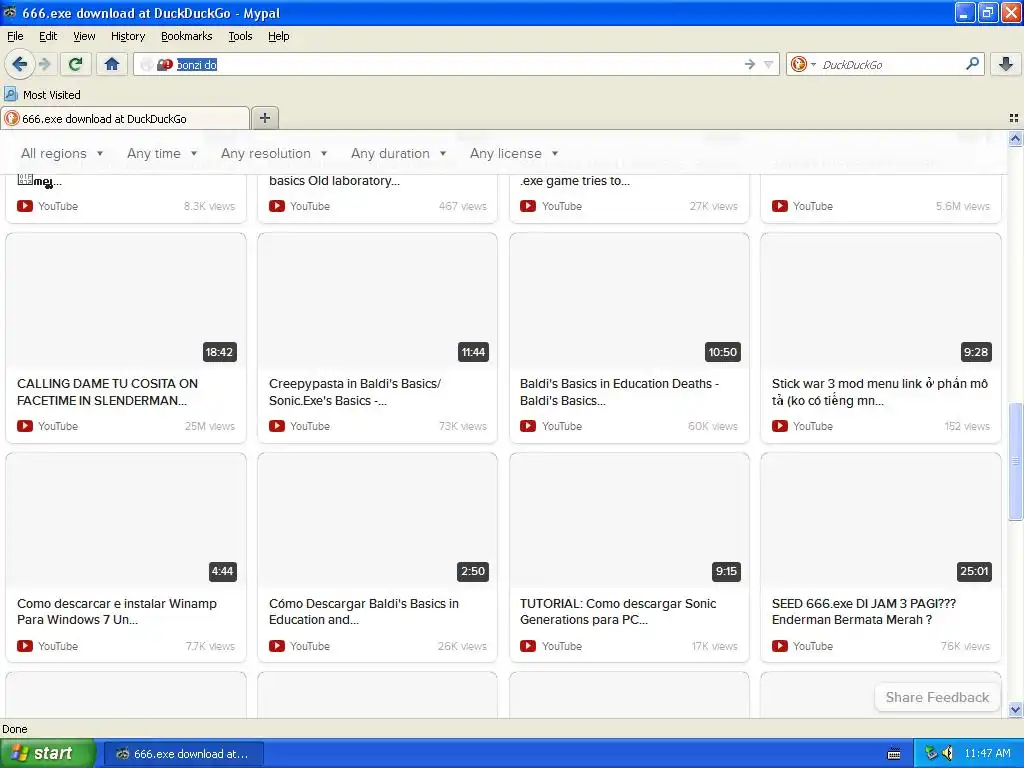Image resolution: width=1024 pixels, height=768 pixels.
Task: Open the address bar history dropdown arrow
Action: pyautogui.click(x=769, y=64)
